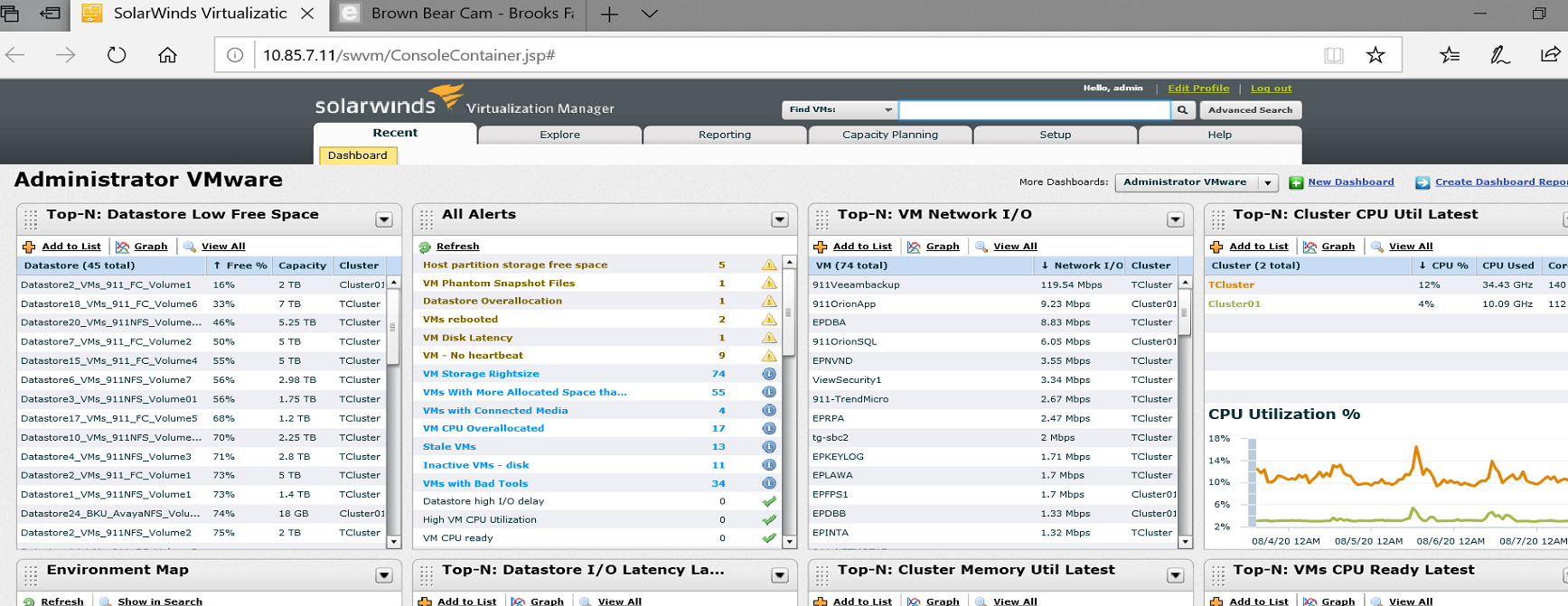Expand Datastore I/O Latency panel menu arrow
The width and height of the screenshot is (1568, 606).
pyautogui.click(x=780, y=575)
